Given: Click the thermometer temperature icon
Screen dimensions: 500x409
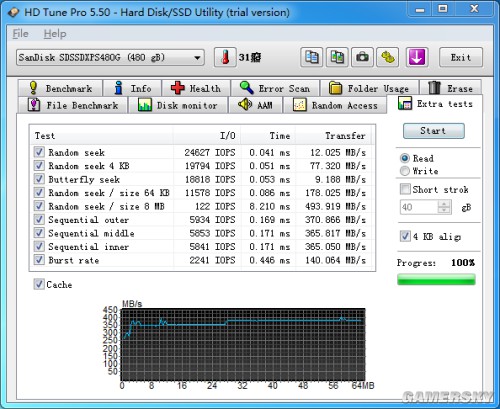Looking at the screenshot, I should tap(225, 57).
